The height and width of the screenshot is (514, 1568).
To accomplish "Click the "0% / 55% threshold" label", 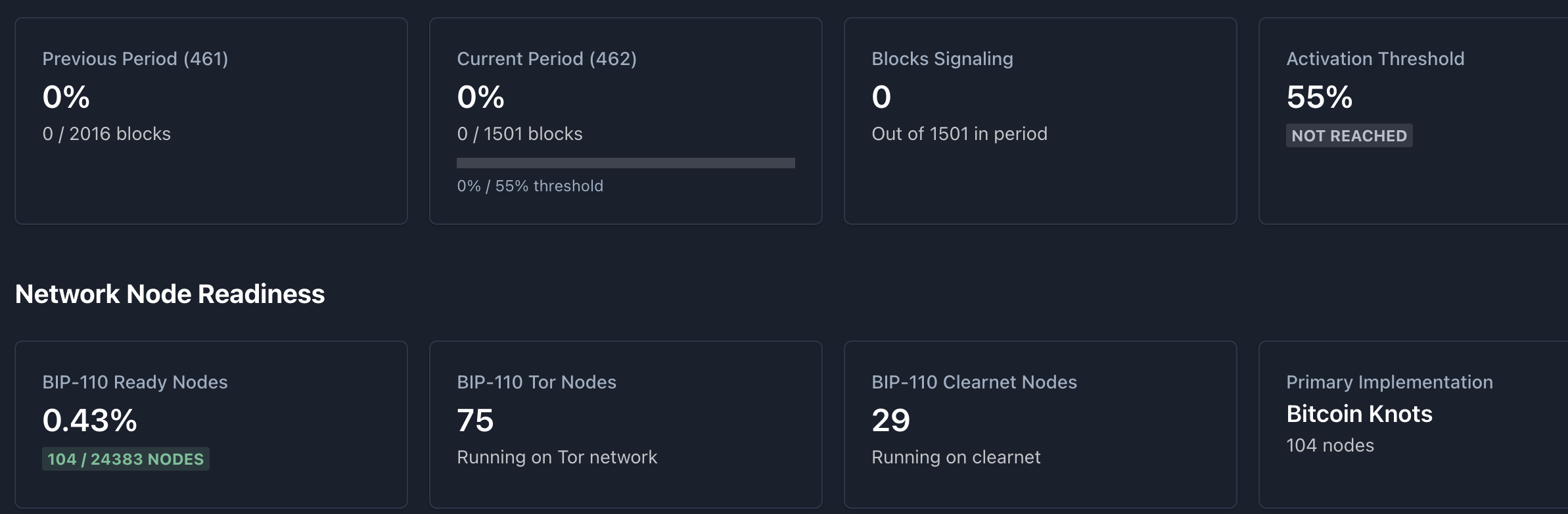I will pos(530,186).
